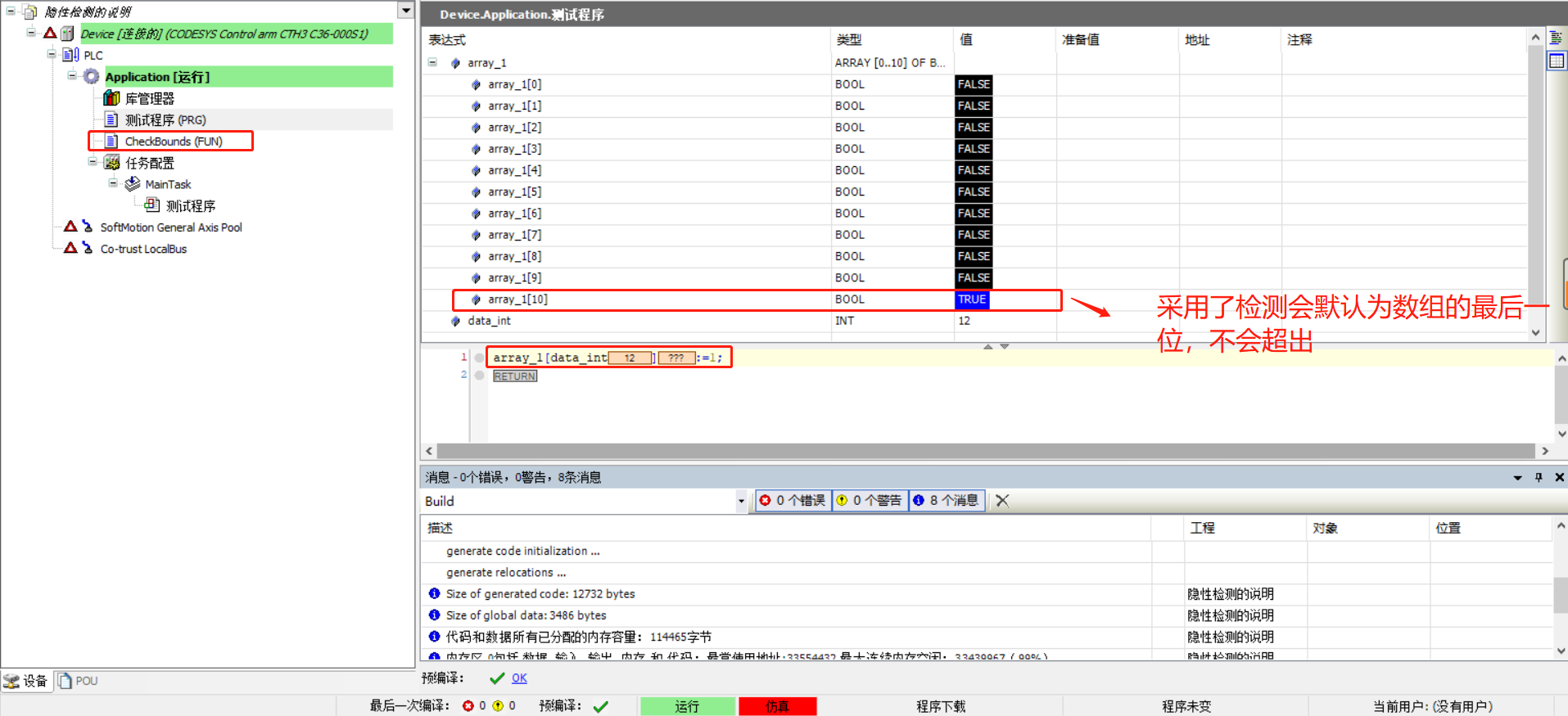Click the table view icon at editor right edge
The image size is (1568, 716).
pyautogui.click(x=1557, y=61)
